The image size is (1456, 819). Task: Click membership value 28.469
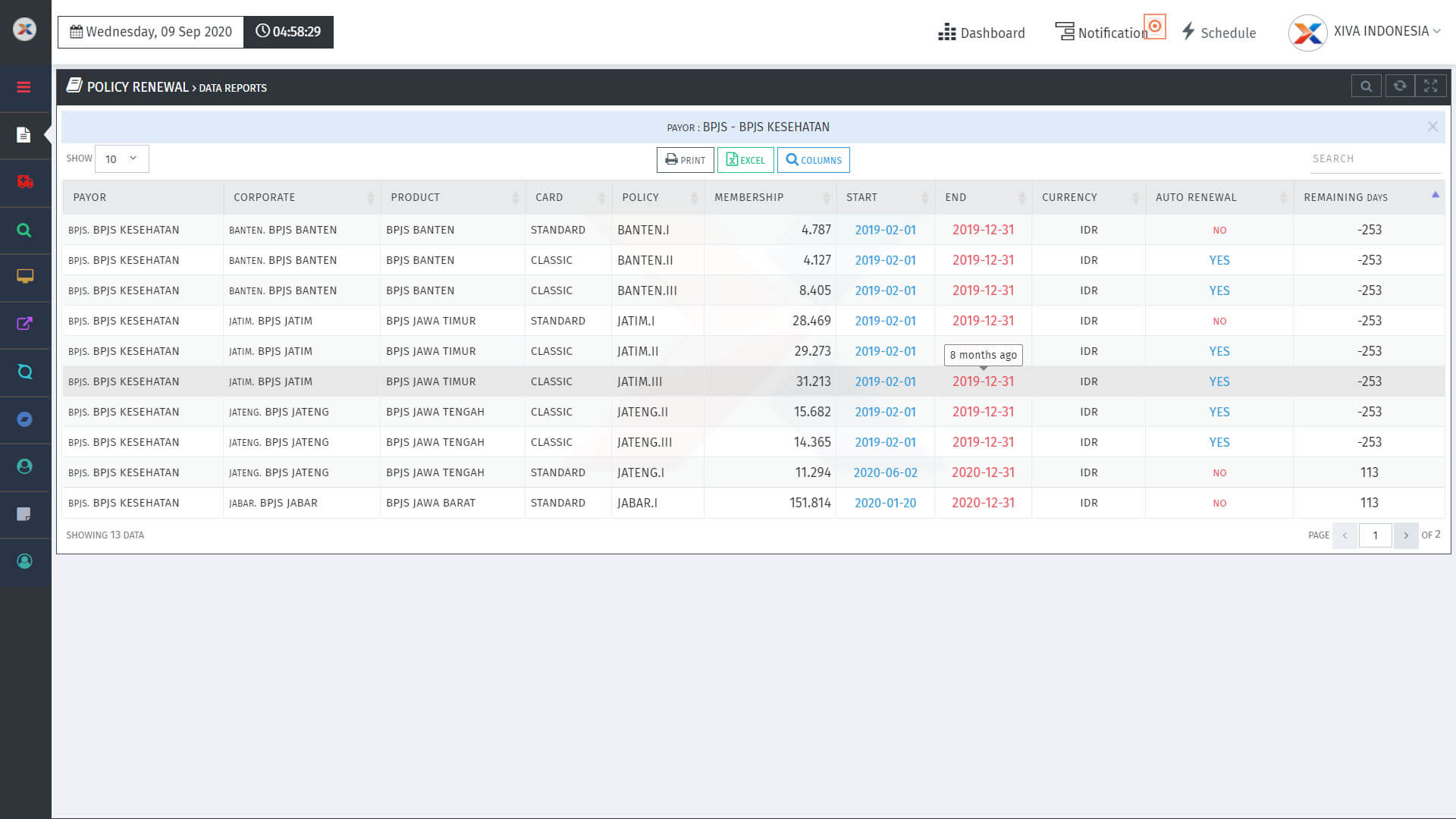coord(811,321)
